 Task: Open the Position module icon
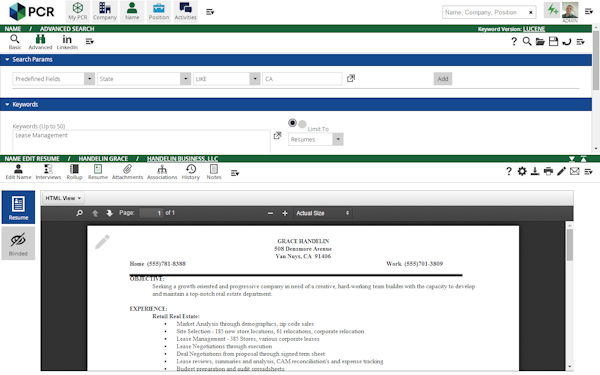click(x=159, y=11)
